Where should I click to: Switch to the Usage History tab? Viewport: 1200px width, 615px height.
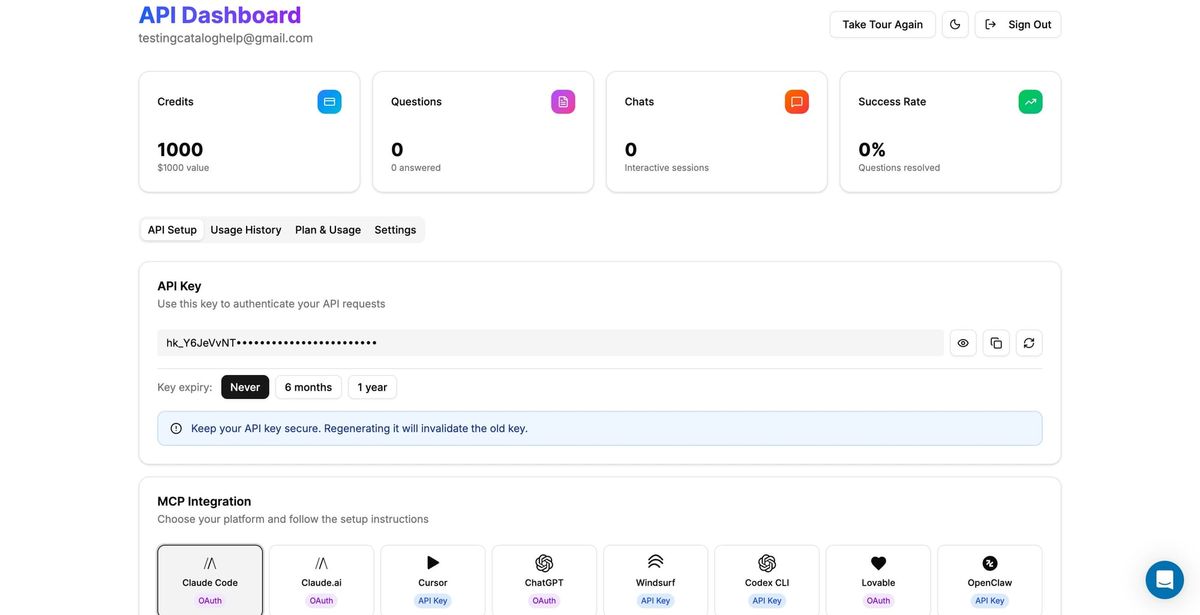[246, 230]
